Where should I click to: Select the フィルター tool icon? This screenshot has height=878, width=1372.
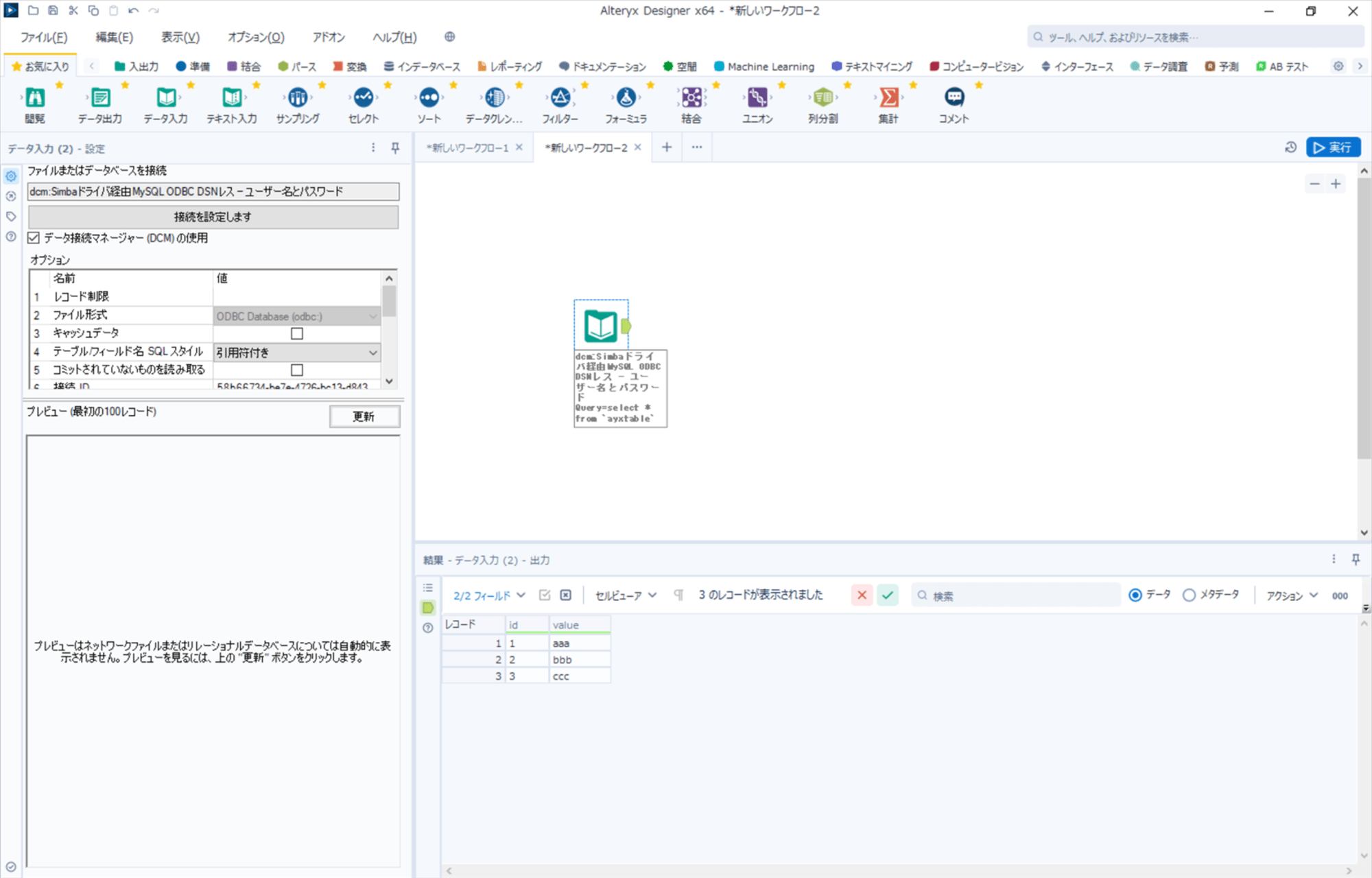(x=560, y=97)
